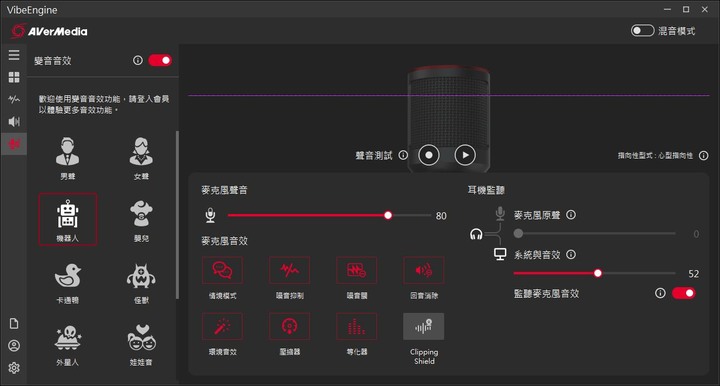Click the 指向性型式：心型指向性 text
720x386 pixels.
point(655,156)
